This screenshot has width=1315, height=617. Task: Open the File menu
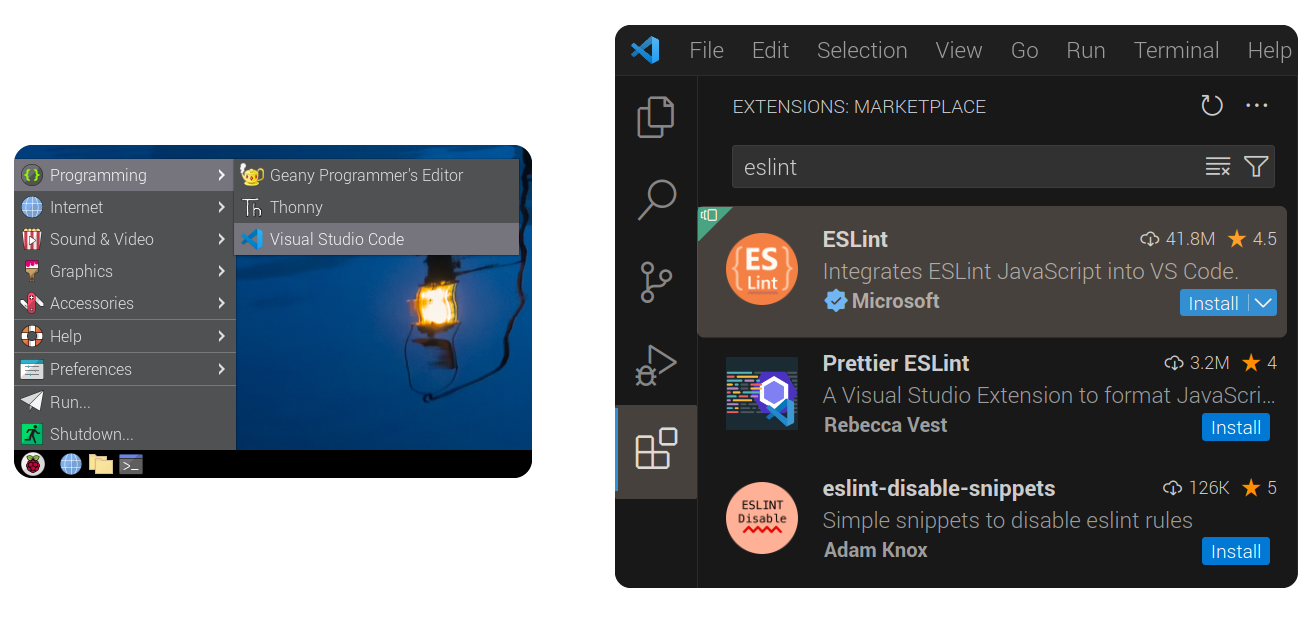(706, 50)
